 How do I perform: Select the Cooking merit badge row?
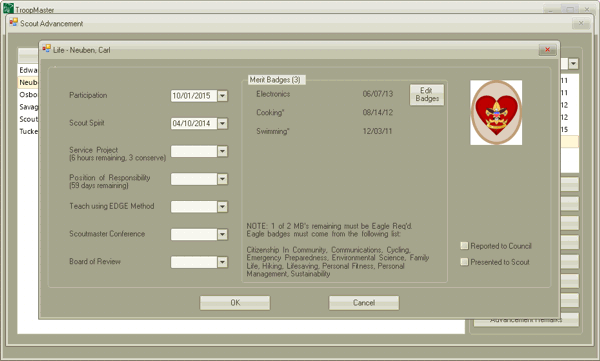pyautogui.click(x=324, y=113)
